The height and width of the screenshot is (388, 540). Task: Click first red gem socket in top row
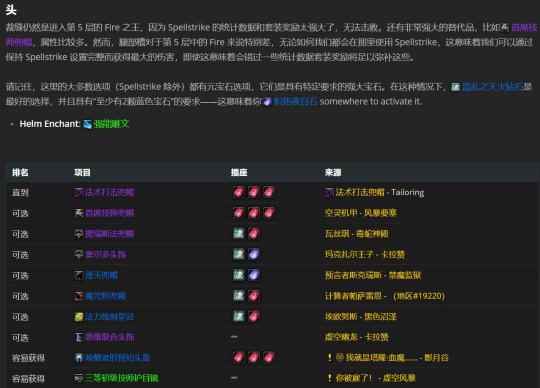238,192
